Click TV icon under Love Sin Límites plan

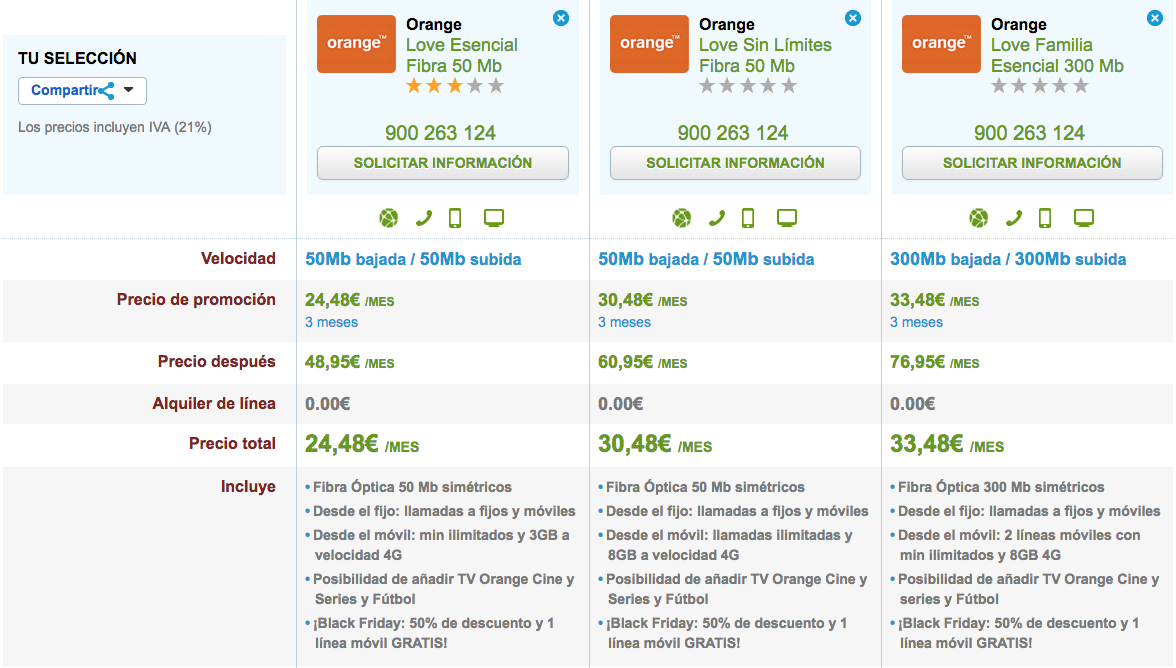(x=787, y=218)
